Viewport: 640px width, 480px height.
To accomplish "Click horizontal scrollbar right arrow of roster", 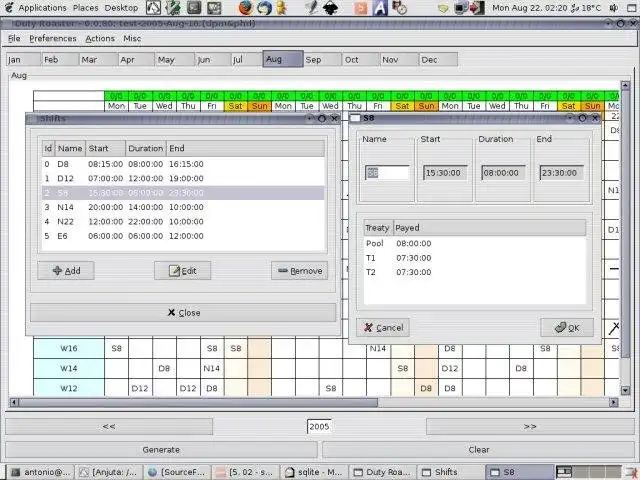I will click(613, 403).
